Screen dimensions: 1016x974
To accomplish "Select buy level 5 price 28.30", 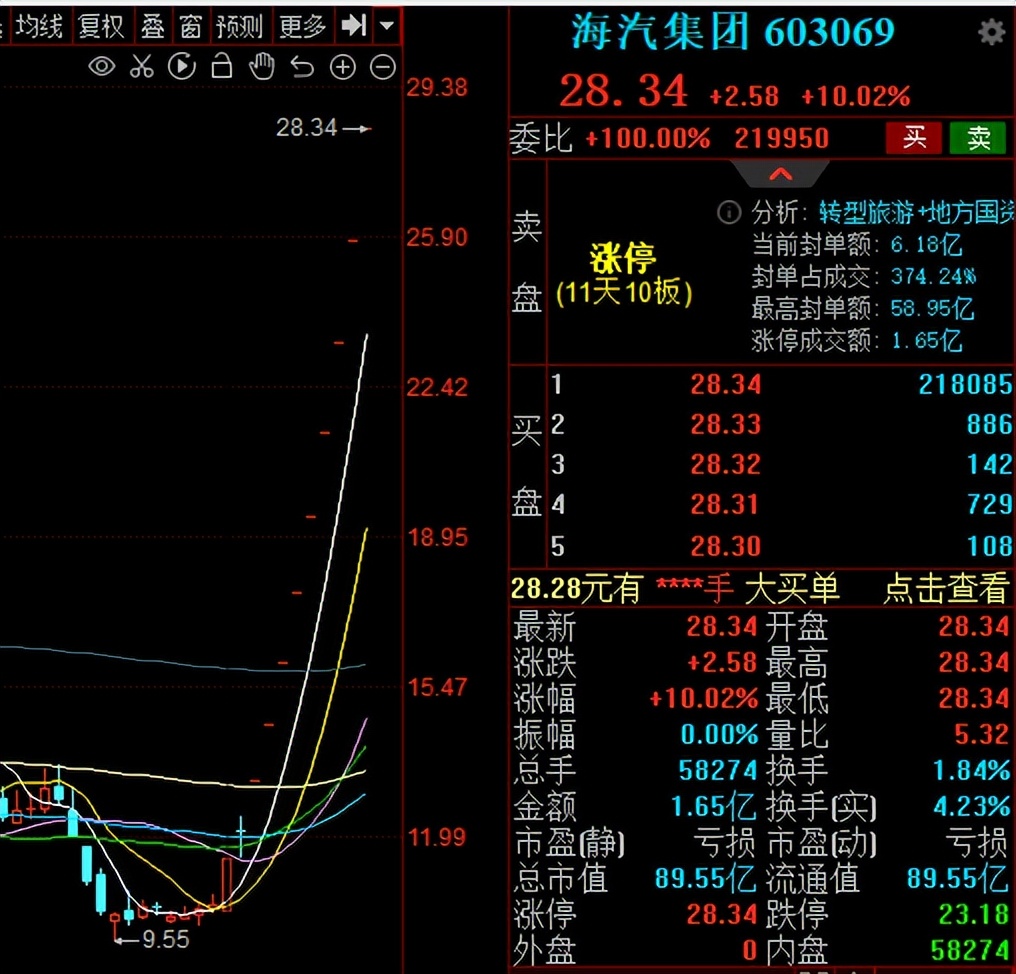I will point(725,546).
